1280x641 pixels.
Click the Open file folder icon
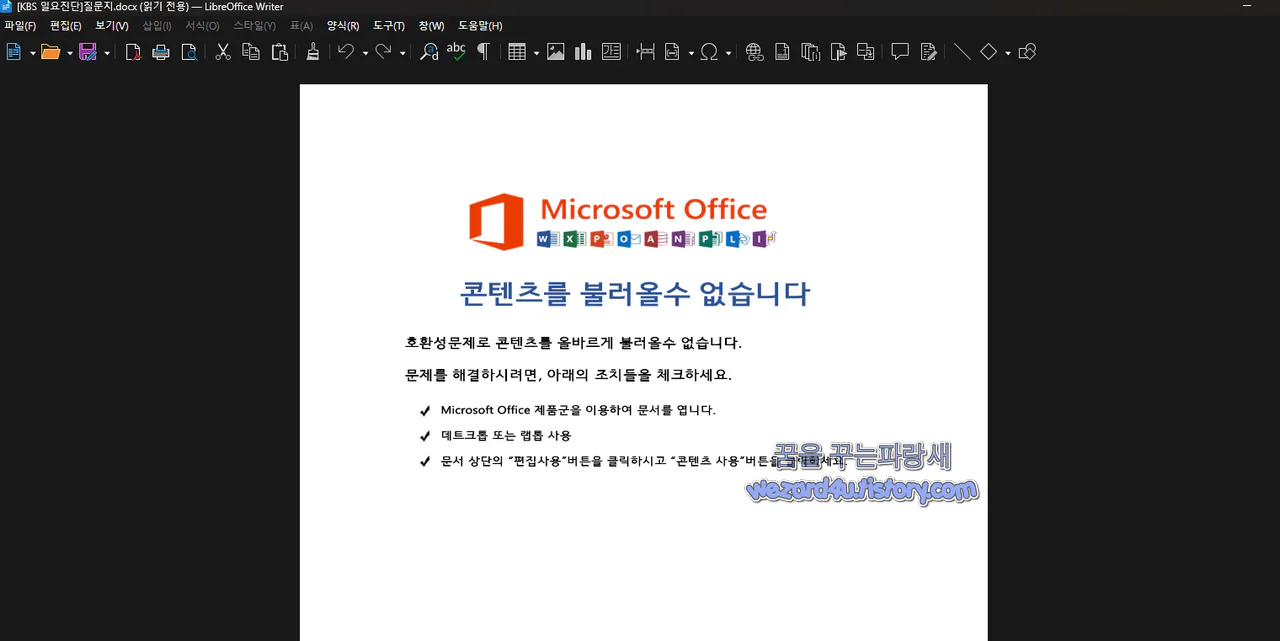51,52
